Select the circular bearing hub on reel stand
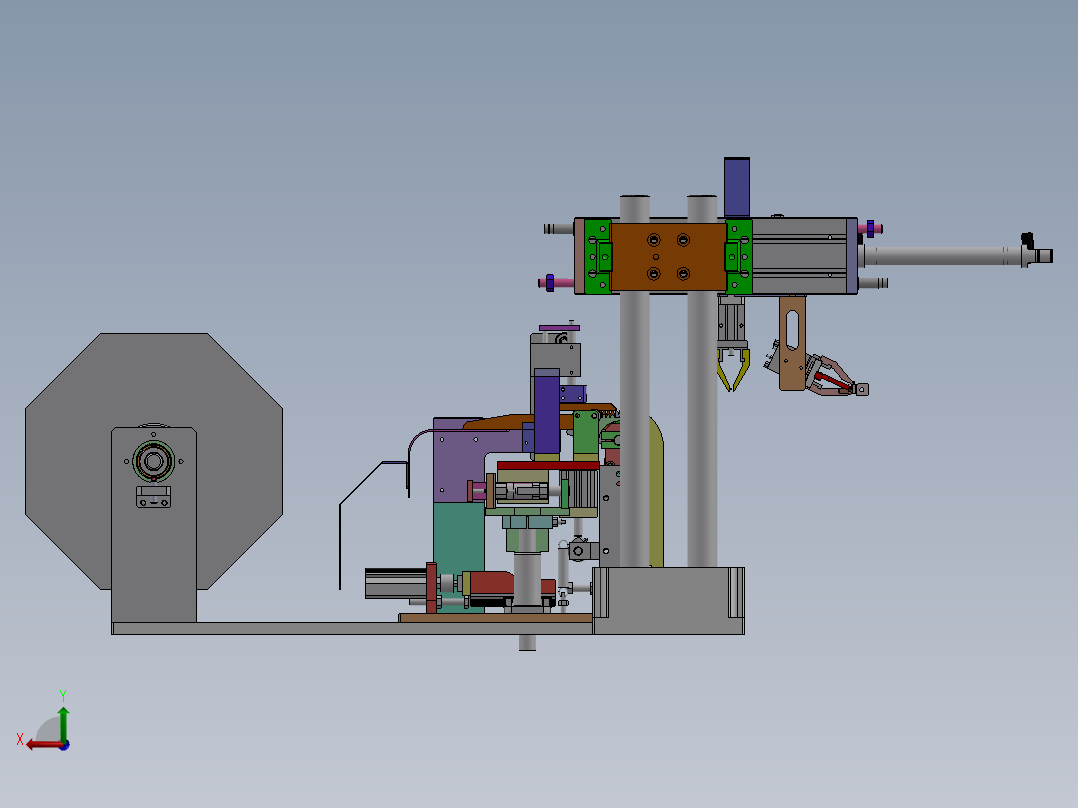Image resolution: width=1078 pixels, height=808 pixels. click(x=153, y=461)
